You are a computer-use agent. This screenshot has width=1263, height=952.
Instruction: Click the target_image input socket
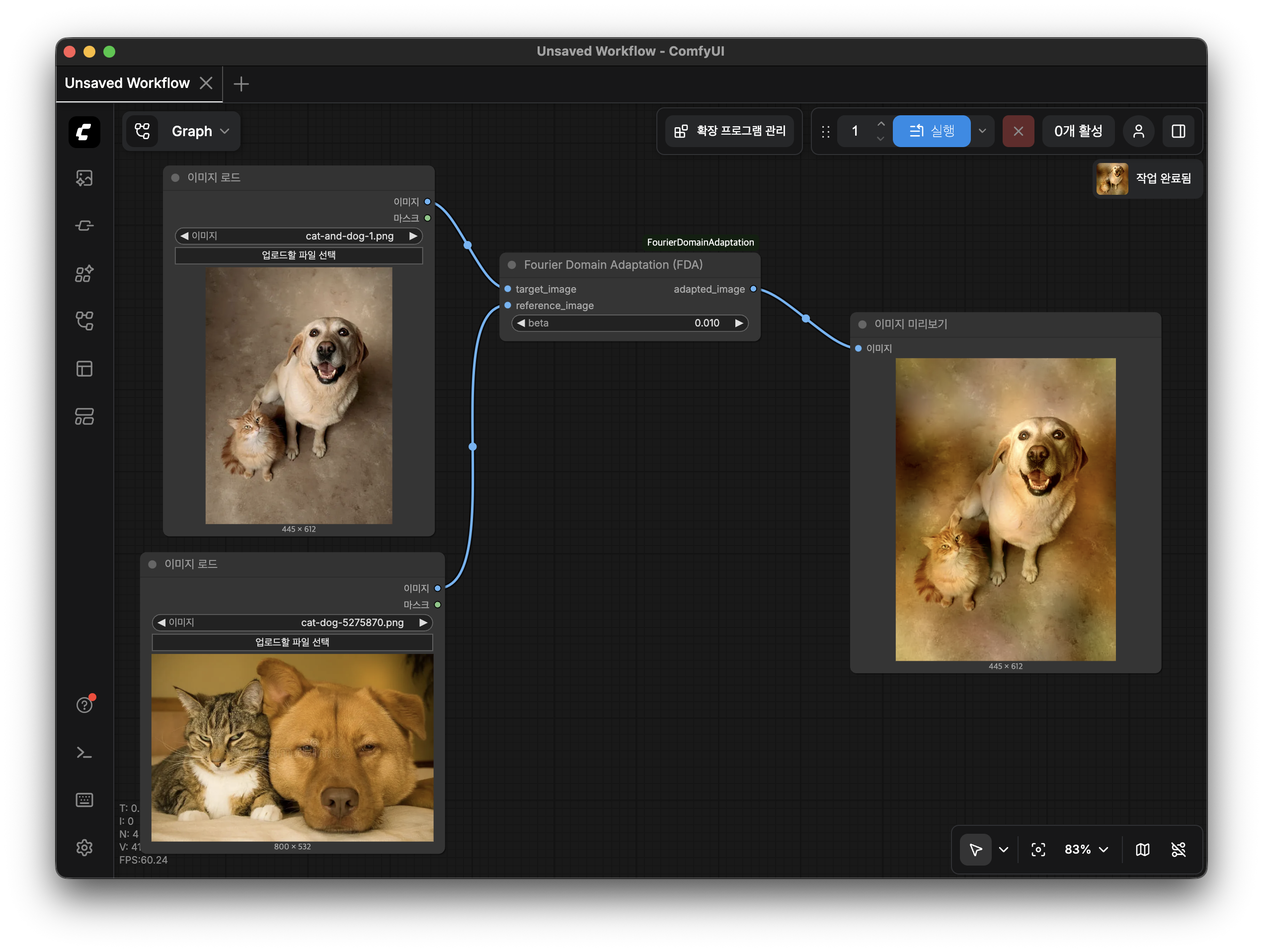tap(508, 289)
